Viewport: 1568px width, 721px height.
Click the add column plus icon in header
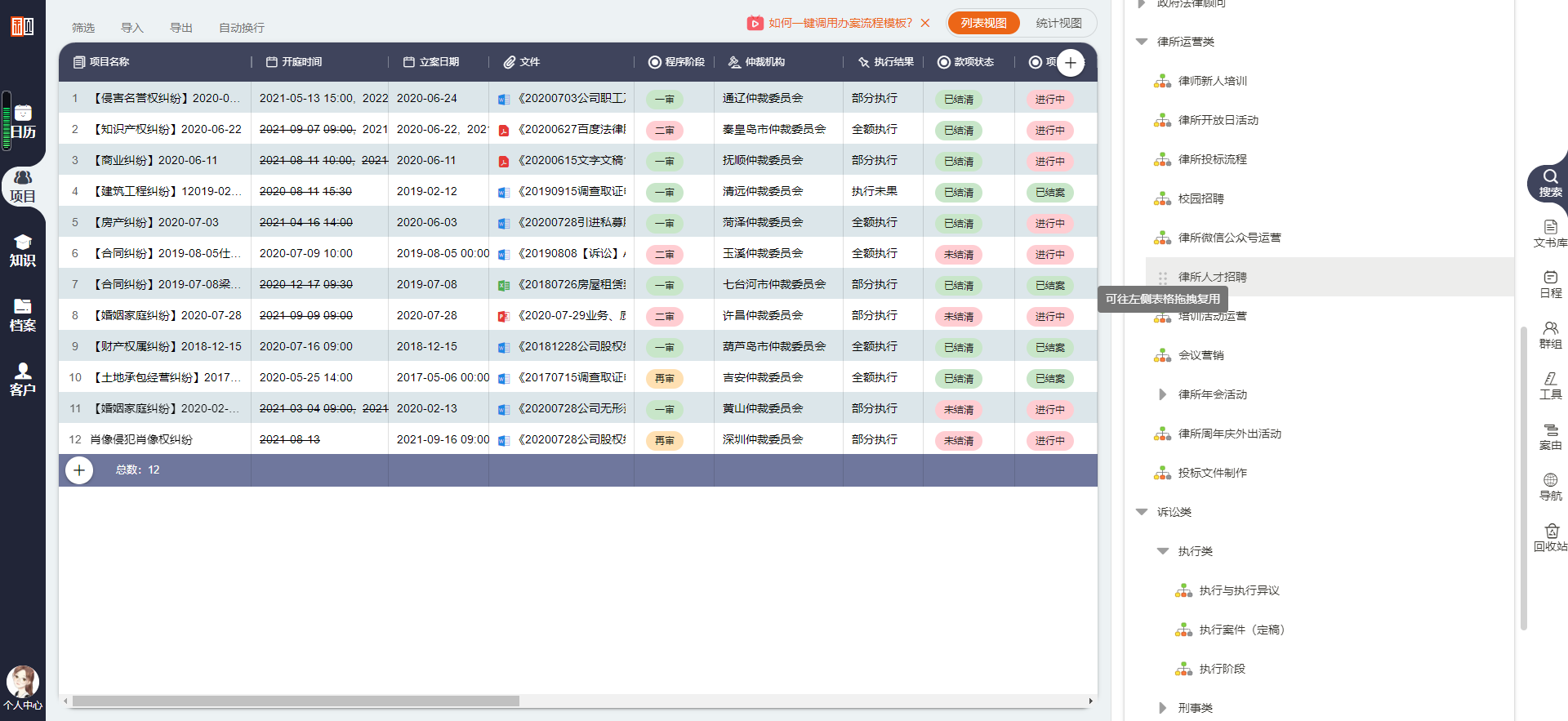coord(1070,63)
